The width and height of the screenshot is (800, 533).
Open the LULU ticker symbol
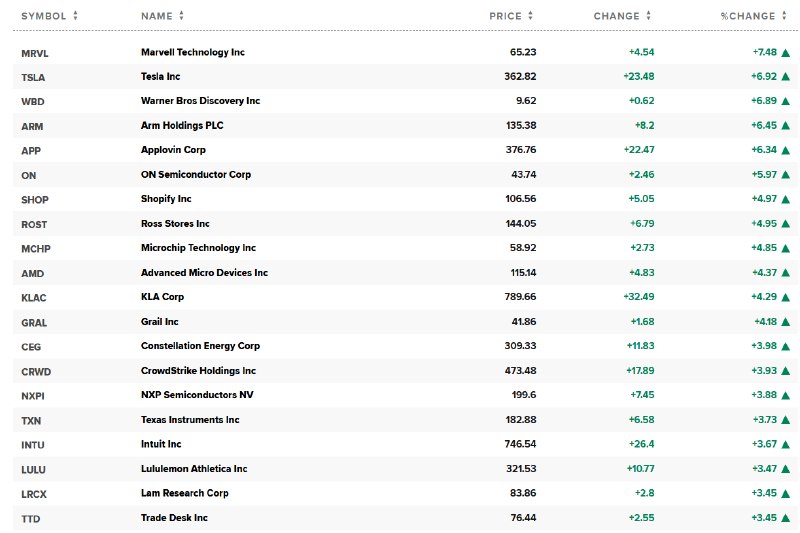click(x=33, y=470)
